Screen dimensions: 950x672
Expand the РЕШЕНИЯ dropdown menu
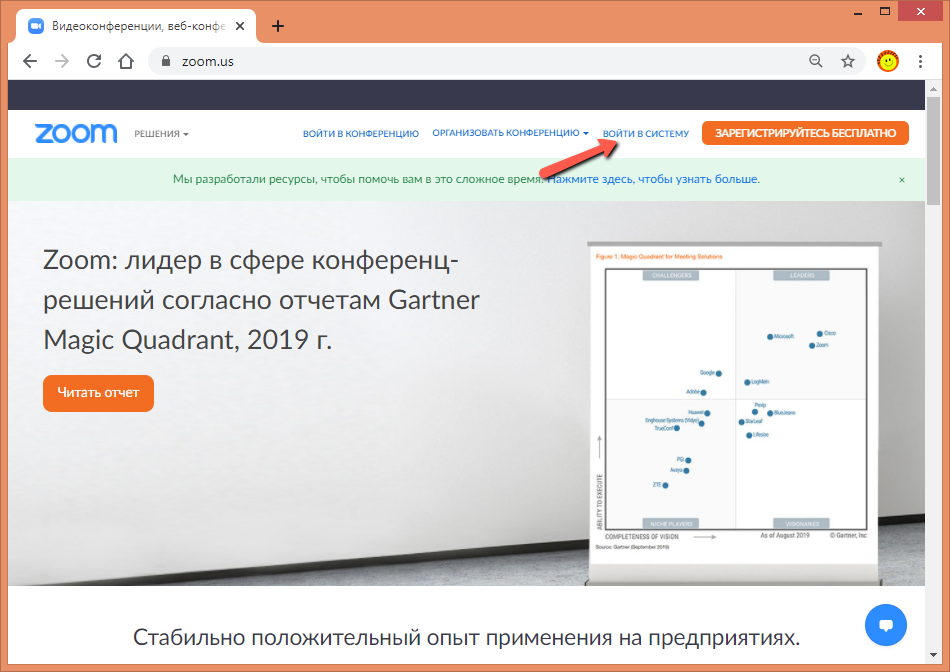[161, 133]
